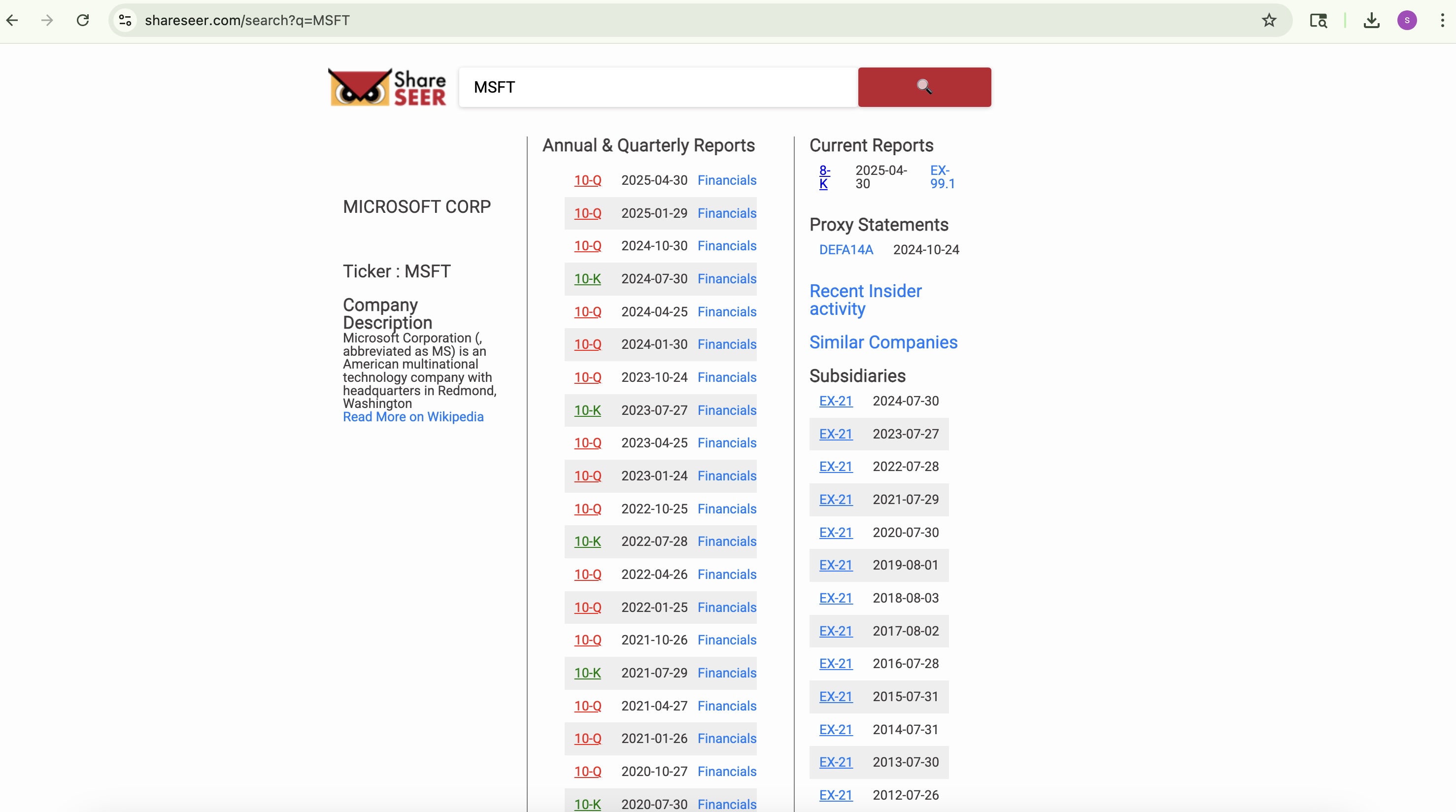Open the 8-K current report

pyautogui.click(x=824, y=176)
